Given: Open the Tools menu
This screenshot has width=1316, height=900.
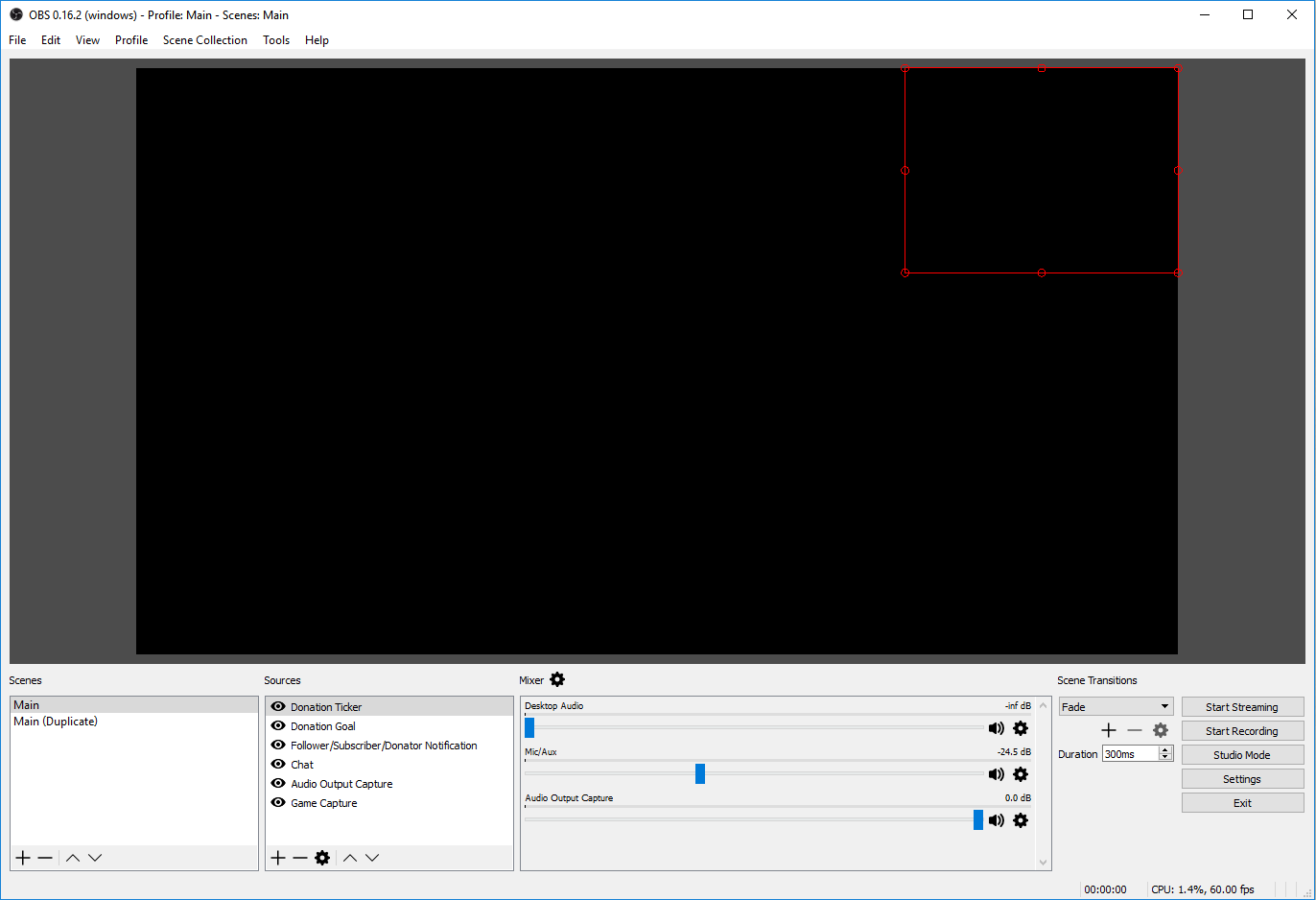Looking at the screenshot, I should point(276,40).
